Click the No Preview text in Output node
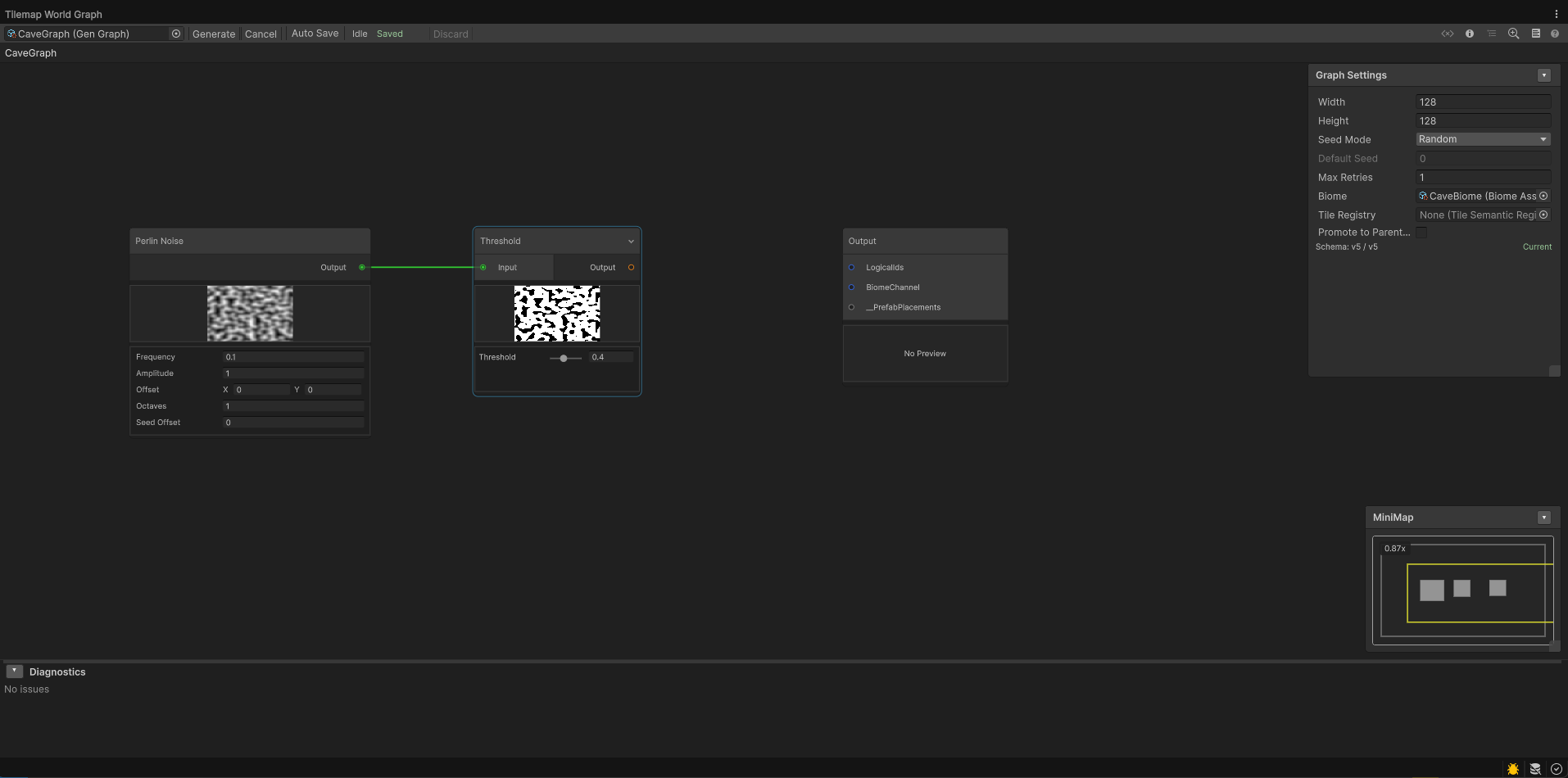The width and height of the screenshot is (1568, 778). pyautogui.click(x=925, y=354)
